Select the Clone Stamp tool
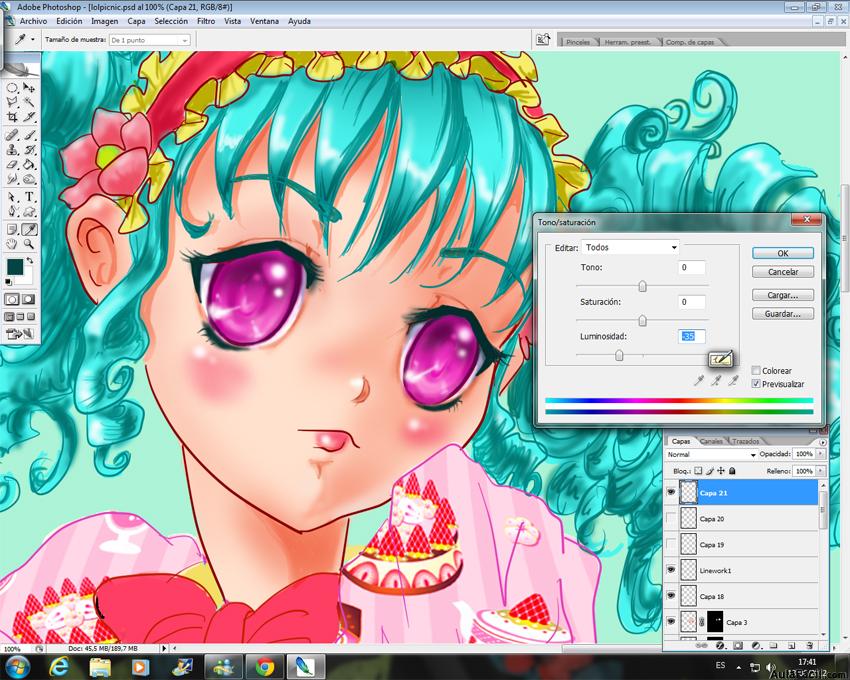Viewport: 850px width, 680px height. point(12,150)
